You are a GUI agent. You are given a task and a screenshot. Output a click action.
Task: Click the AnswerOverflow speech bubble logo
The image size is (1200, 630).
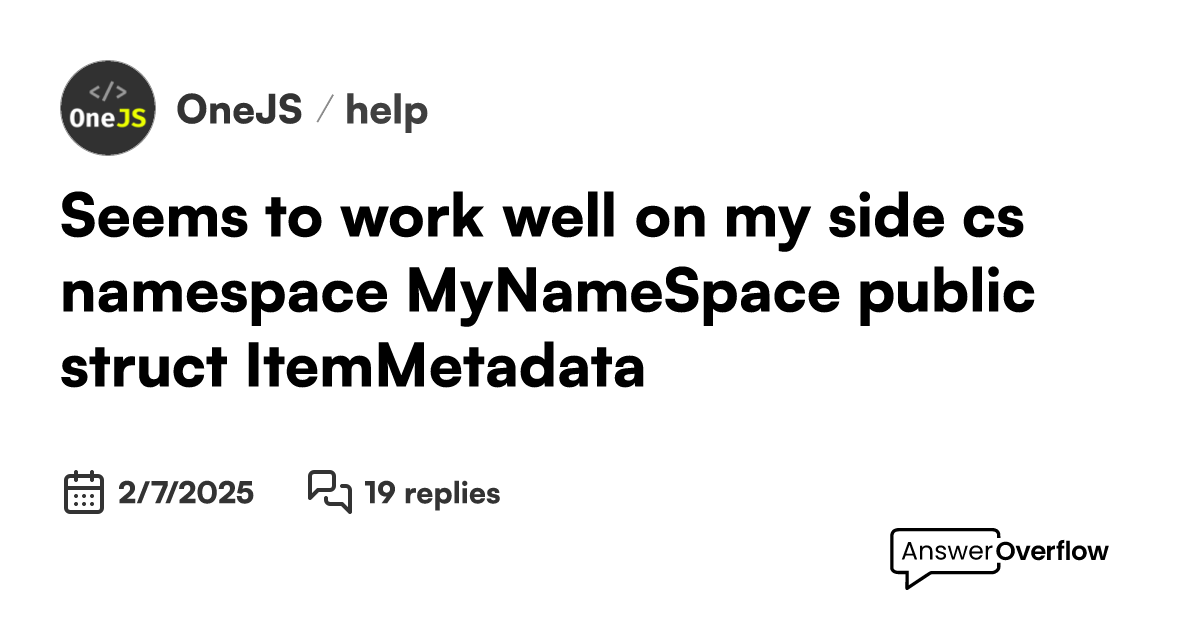944,557
